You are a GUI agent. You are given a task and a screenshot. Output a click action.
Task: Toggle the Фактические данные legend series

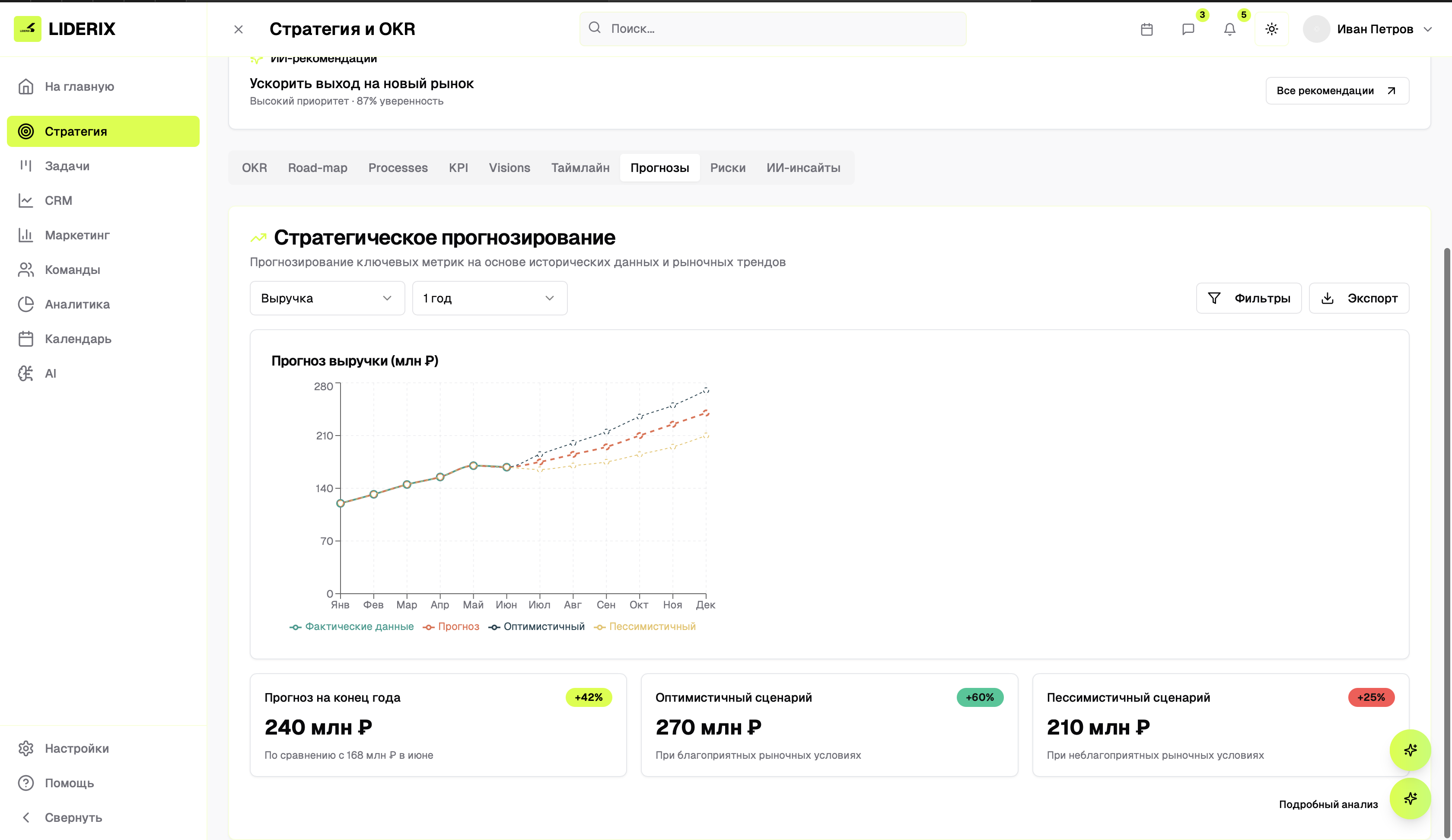coord(351,626)
